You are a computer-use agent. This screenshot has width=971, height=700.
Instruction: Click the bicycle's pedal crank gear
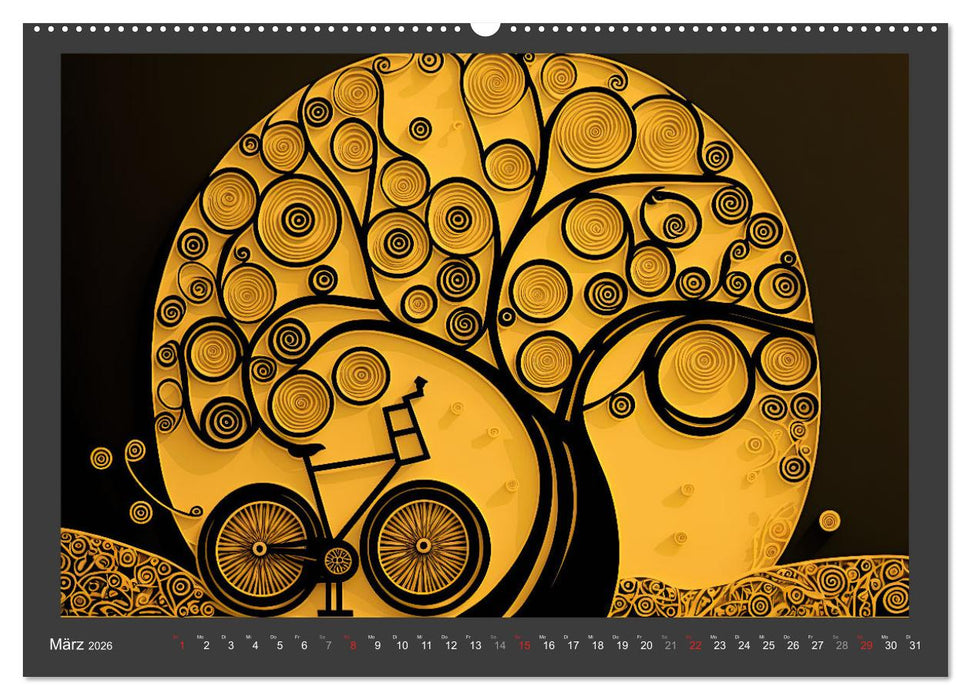click(x=340, y=560)
